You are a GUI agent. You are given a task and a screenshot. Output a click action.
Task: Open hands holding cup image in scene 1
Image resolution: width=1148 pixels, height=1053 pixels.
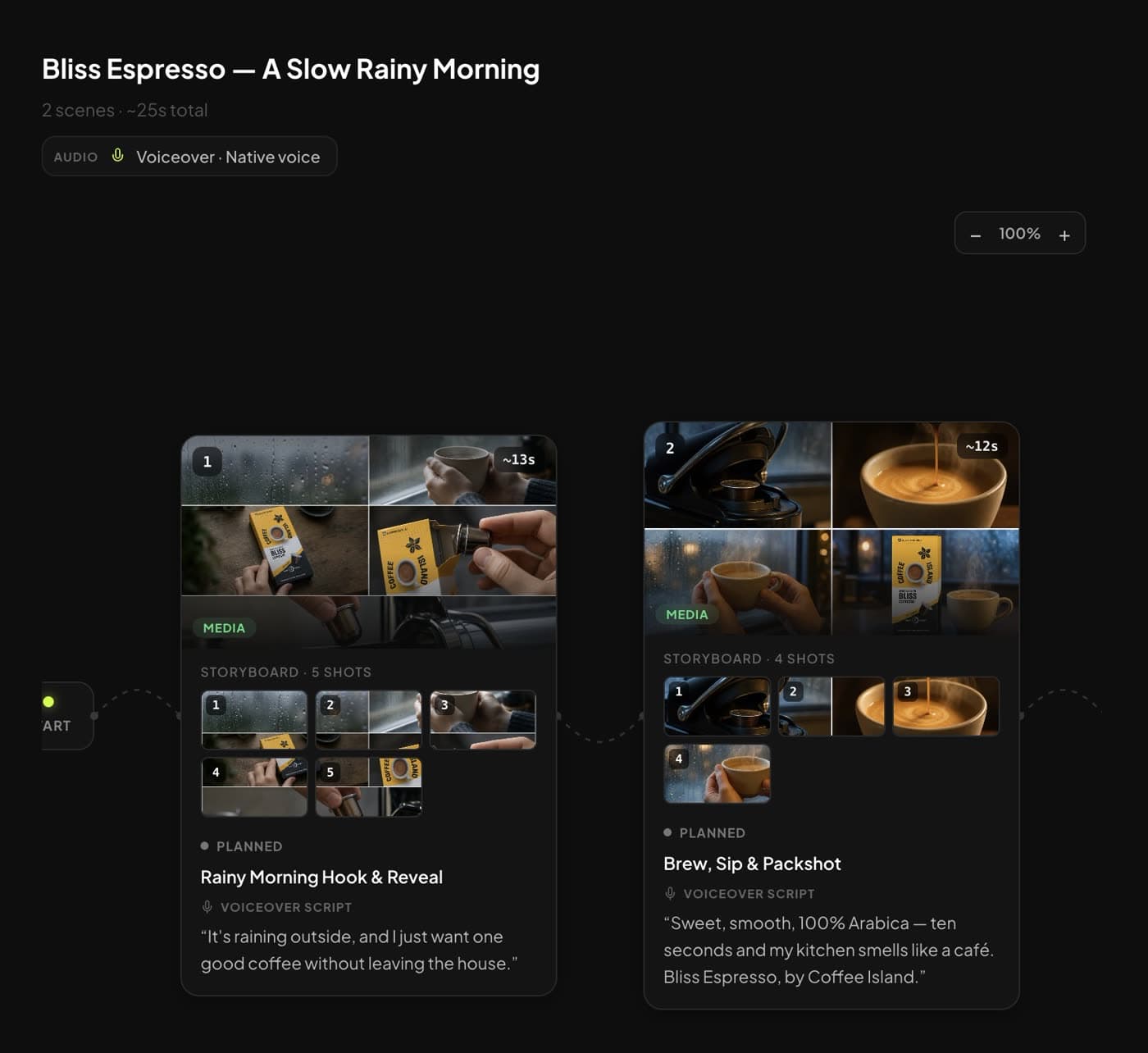pos(462,470)
